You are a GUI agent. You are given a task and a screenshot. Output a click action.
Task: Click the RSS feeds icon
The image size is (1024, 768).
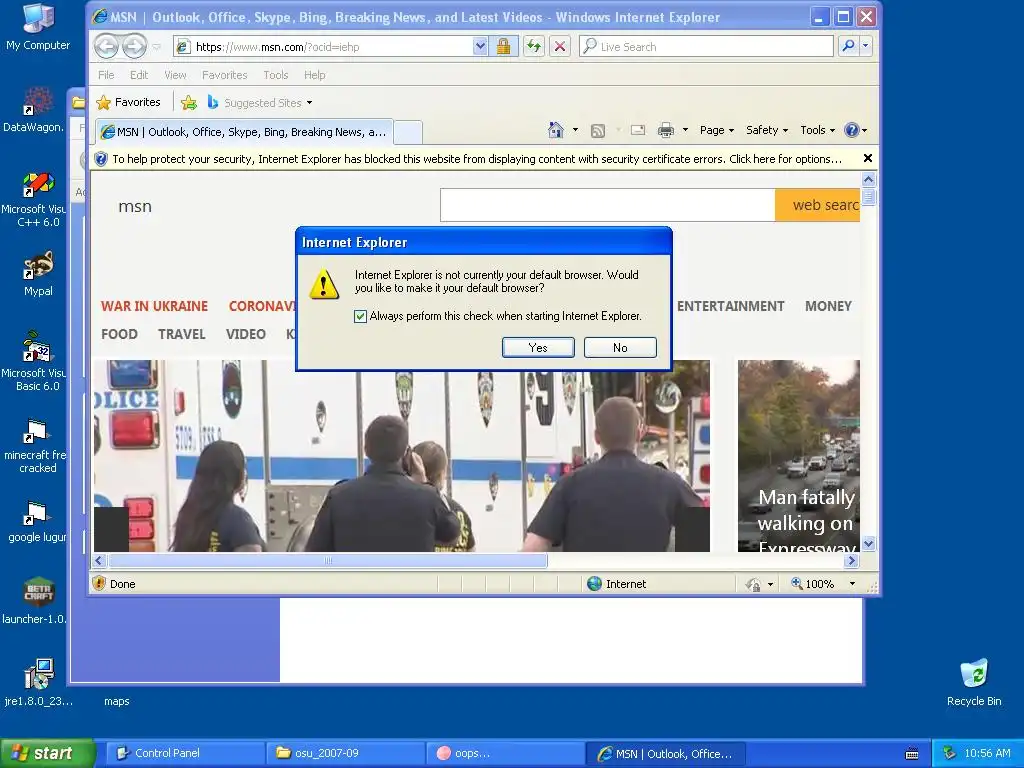598,131
